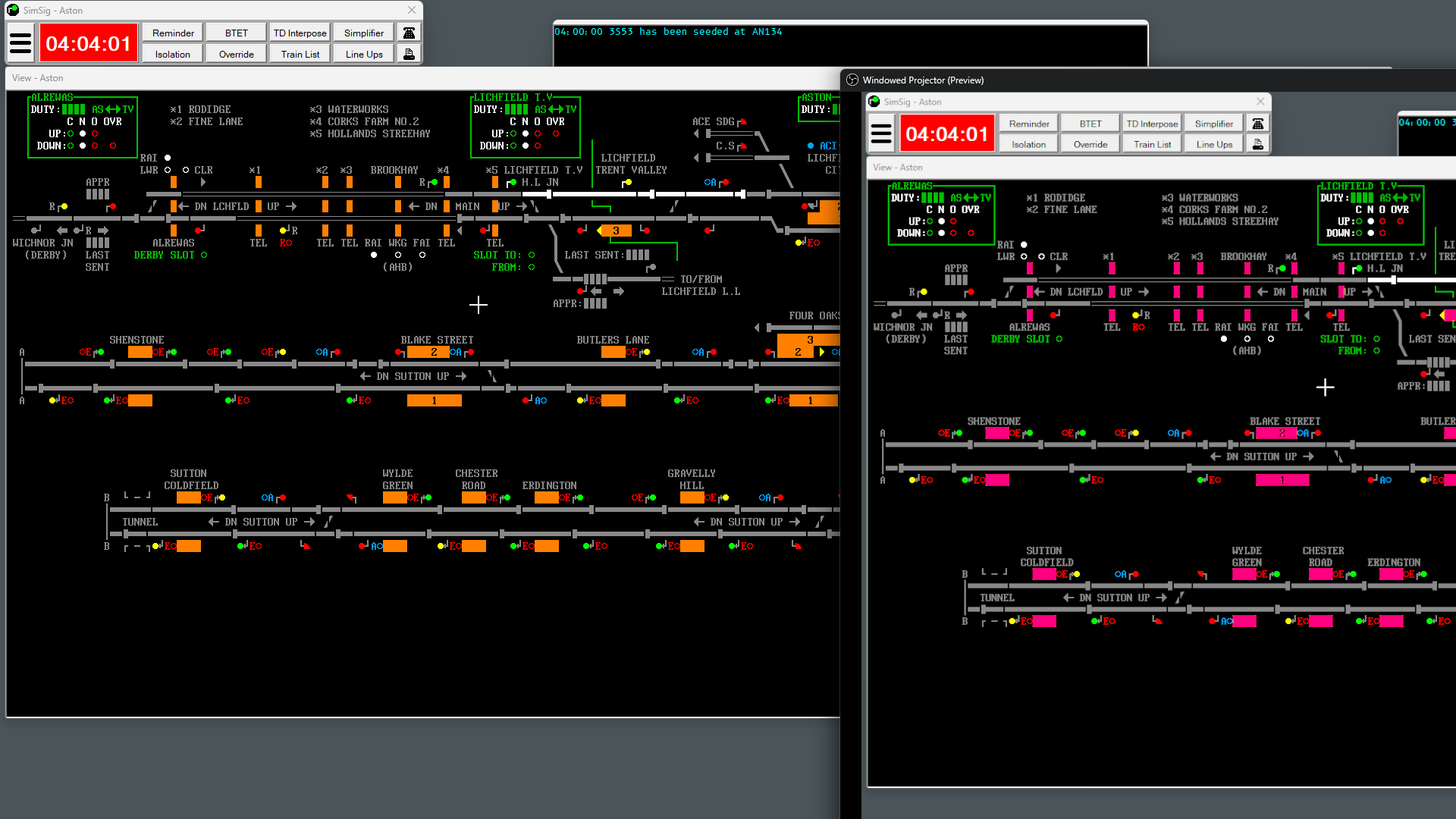Select the red ACE SDG shunt signal
Screen dimensions: 1456x819
tap(742, 122)
